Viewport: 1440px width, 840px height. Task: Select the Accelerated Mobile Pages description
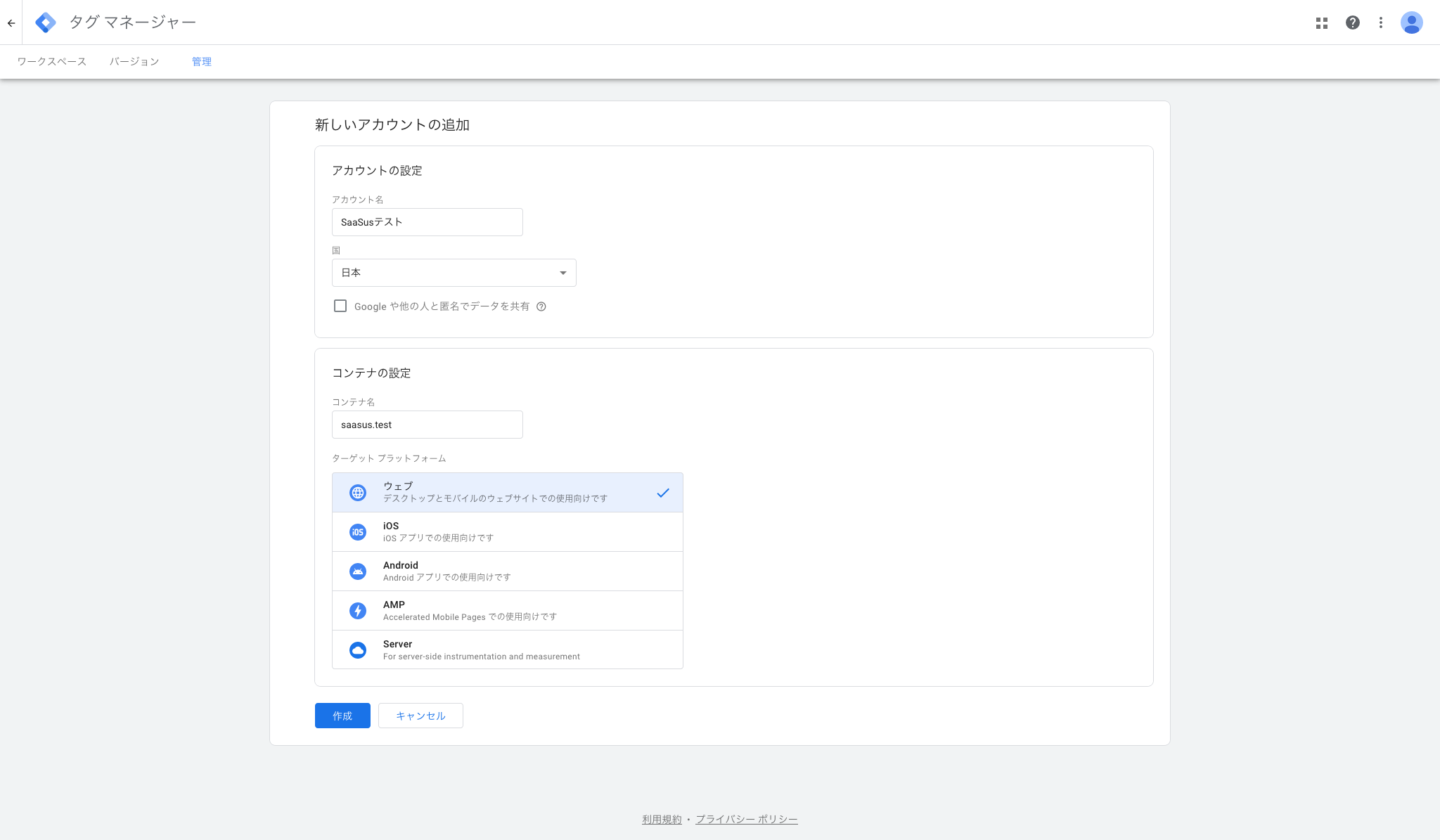470,617
